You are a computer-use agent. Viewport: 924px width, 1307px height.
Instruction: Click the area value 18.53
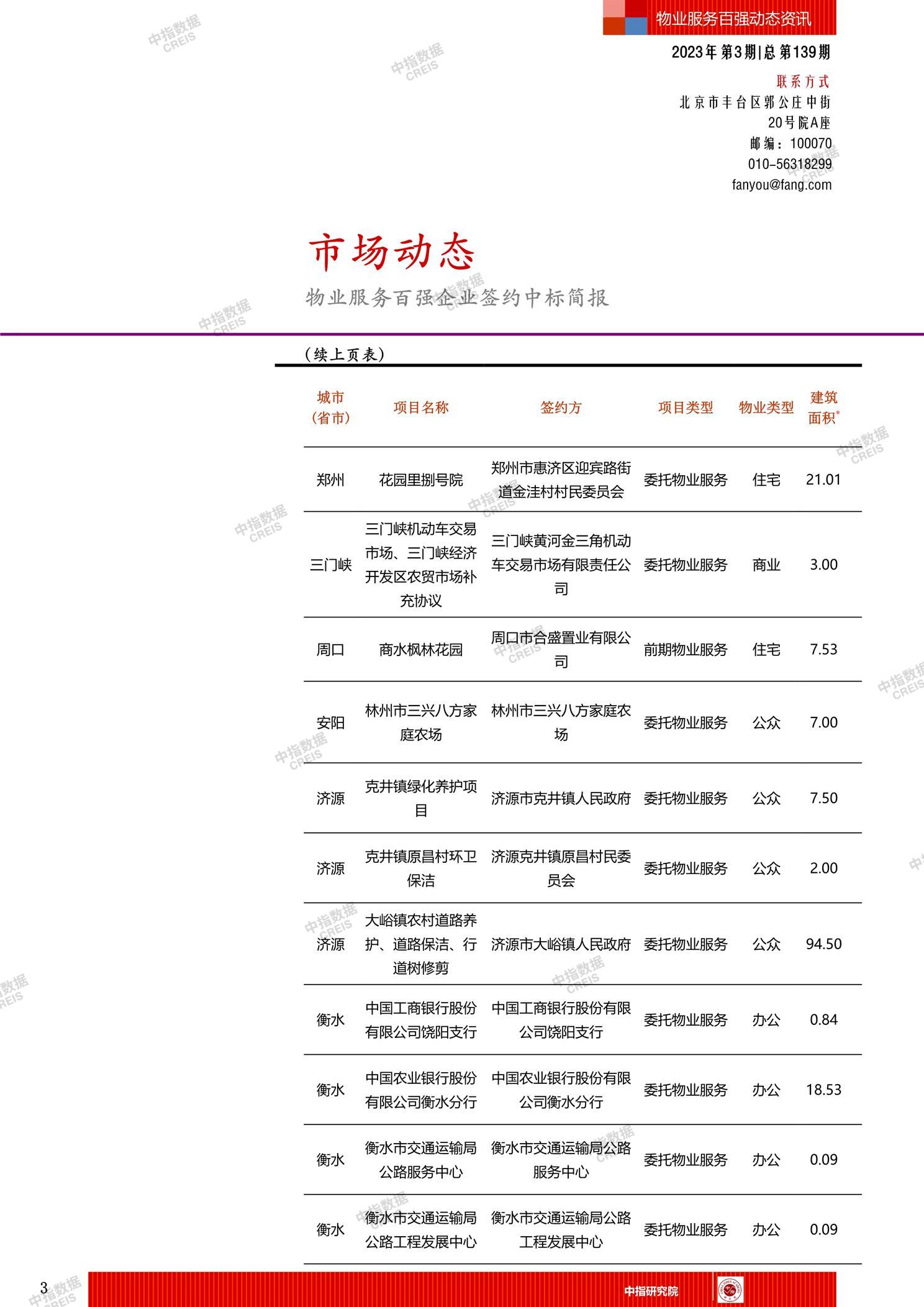tap(823, 1090)
